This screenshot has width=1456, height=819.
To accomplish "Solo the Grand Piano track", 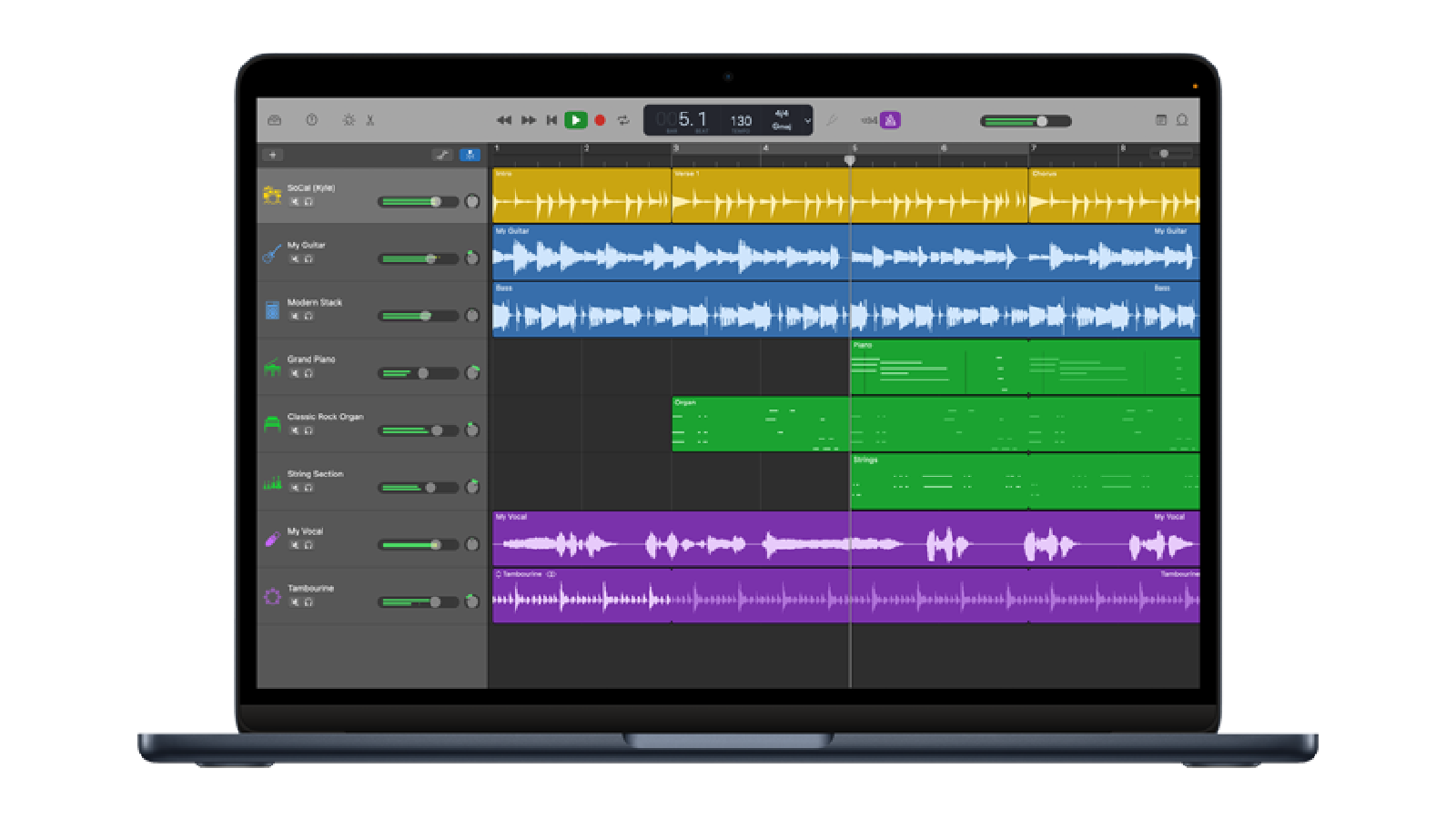I will (x=308, y=373).
